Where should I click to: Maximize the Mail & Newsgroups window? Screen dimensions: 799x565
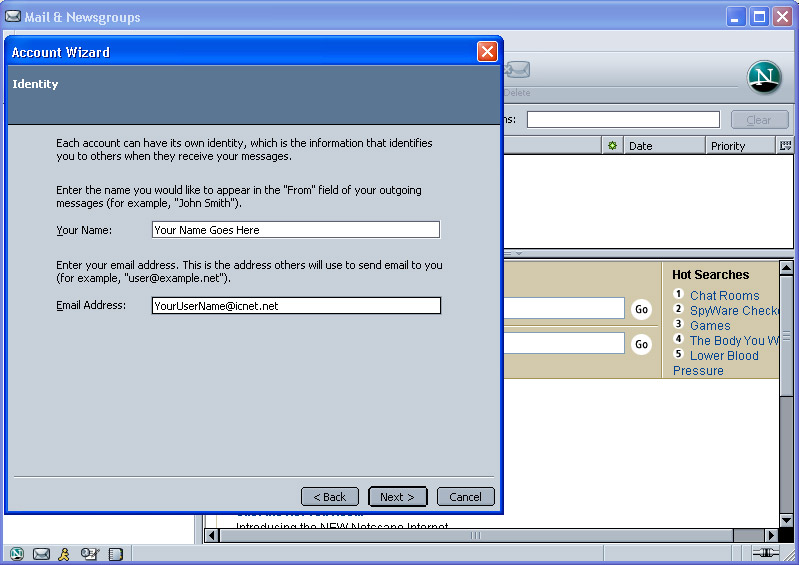pyautogui.click(x=759, y=16)
